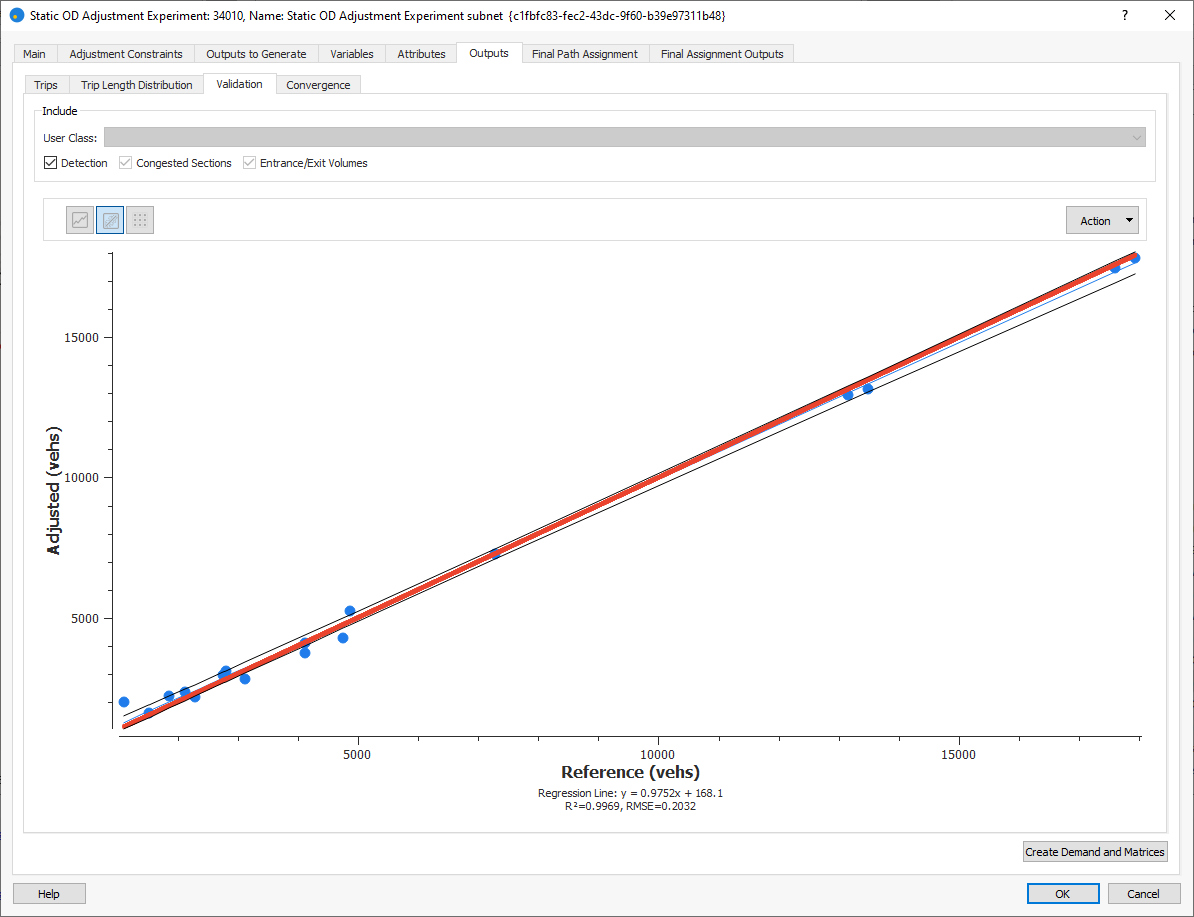
Task: Toggle the Congested Sections checkbox
Action: tap(126, 163)
